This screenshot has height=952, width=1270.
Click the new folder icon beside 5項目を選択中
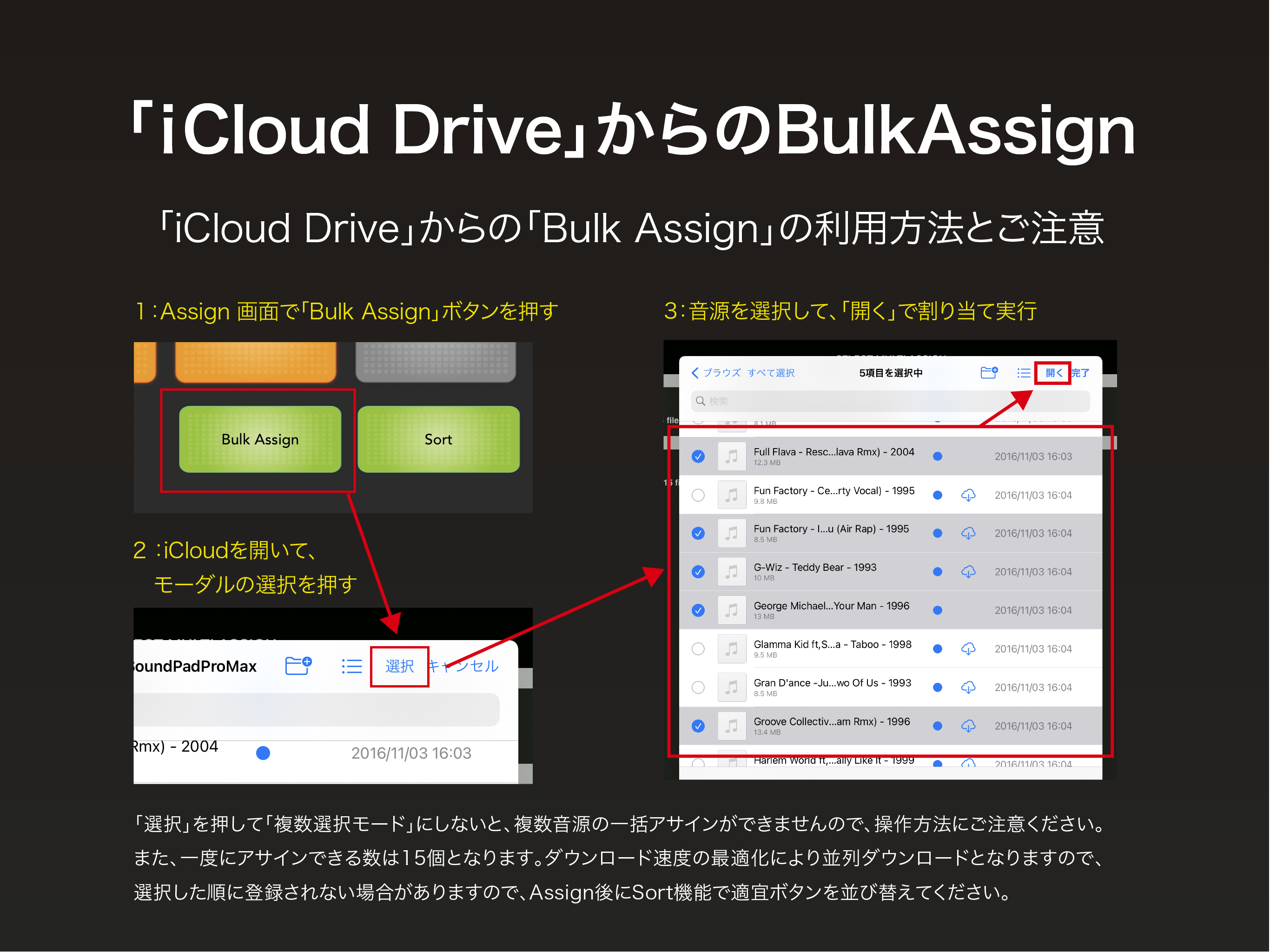[989, 373]
